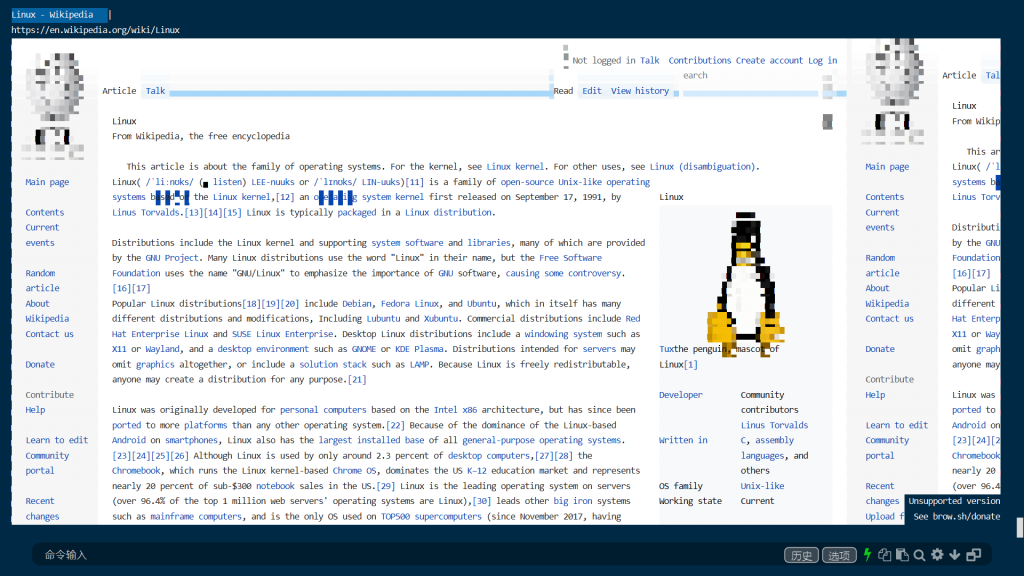Open settings via the gear icon
1024x576 pixels.
pyautogui.click(x=937, y=554)
